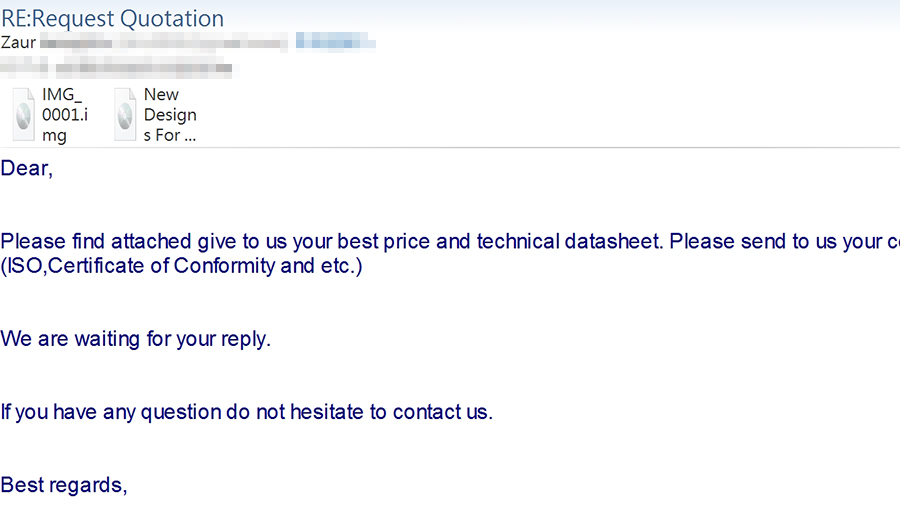Click the '(ISO,Certificate of Conformity' line
The height and width of the screenshot is (507, 900).
click(138, 266)
